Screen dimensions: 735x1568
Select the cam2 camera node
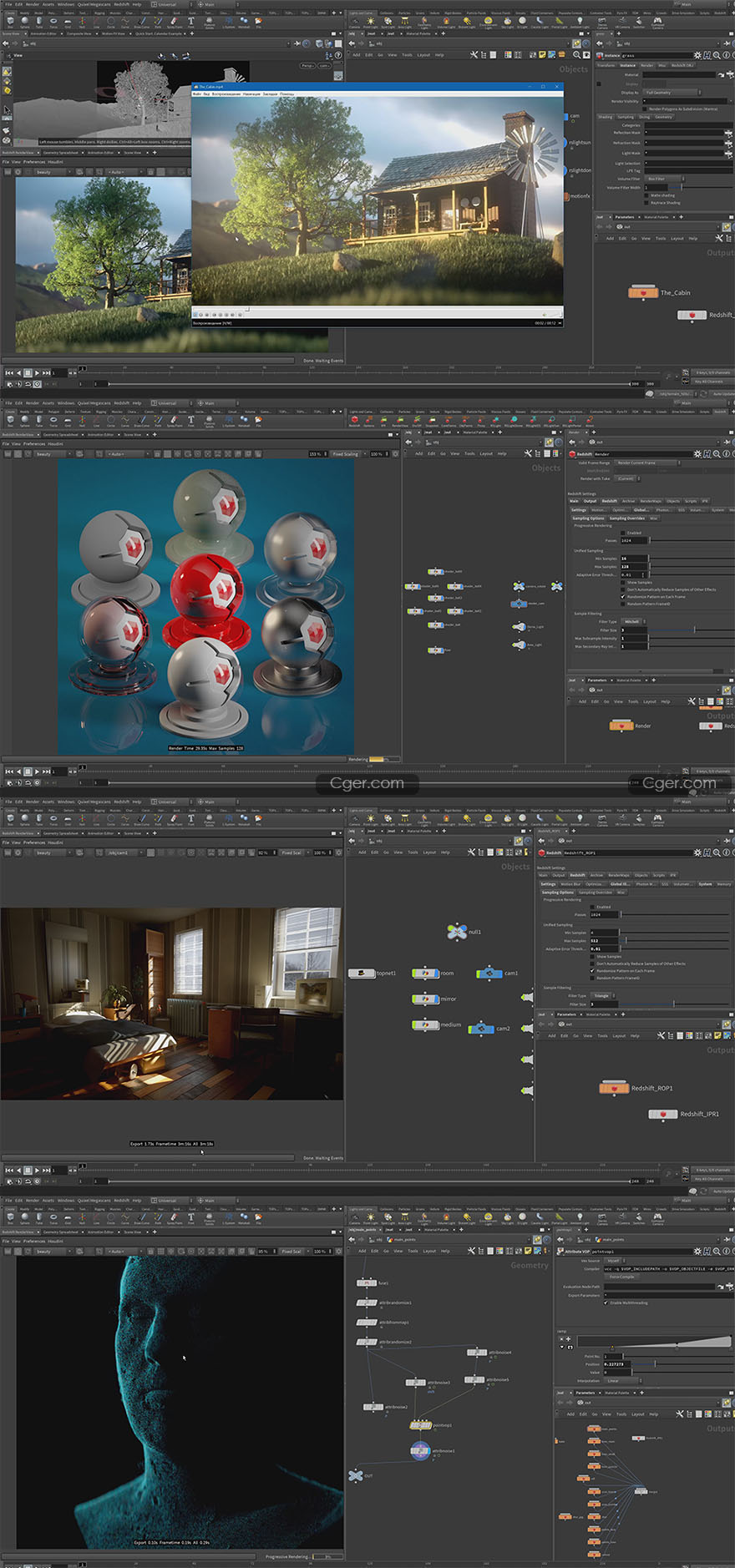[x=481, y=1029]
